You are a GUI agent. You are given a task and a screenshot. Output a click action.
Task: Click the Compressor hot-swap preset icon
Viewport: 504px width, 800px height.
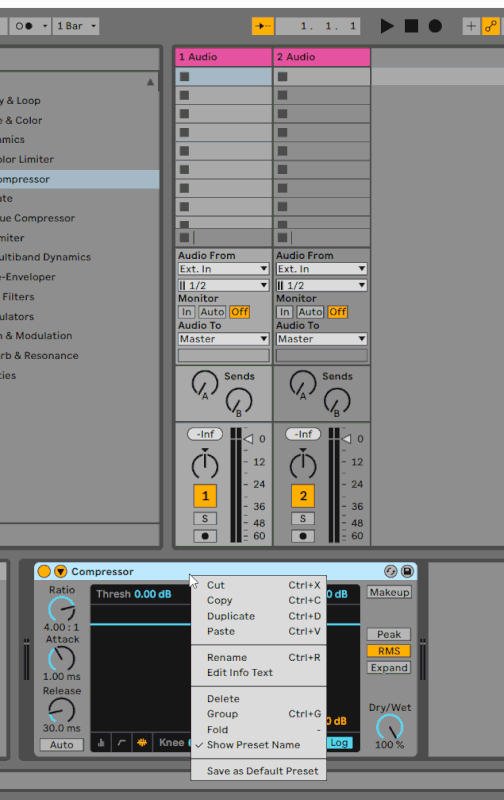click(x=391, y=571)
